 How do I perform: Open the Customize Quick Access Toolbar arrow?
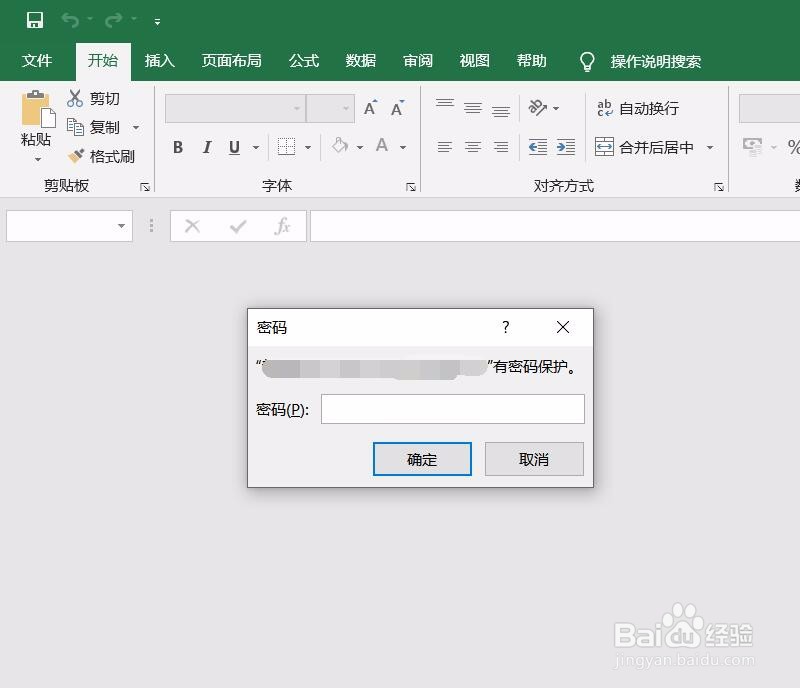[157, 22]
